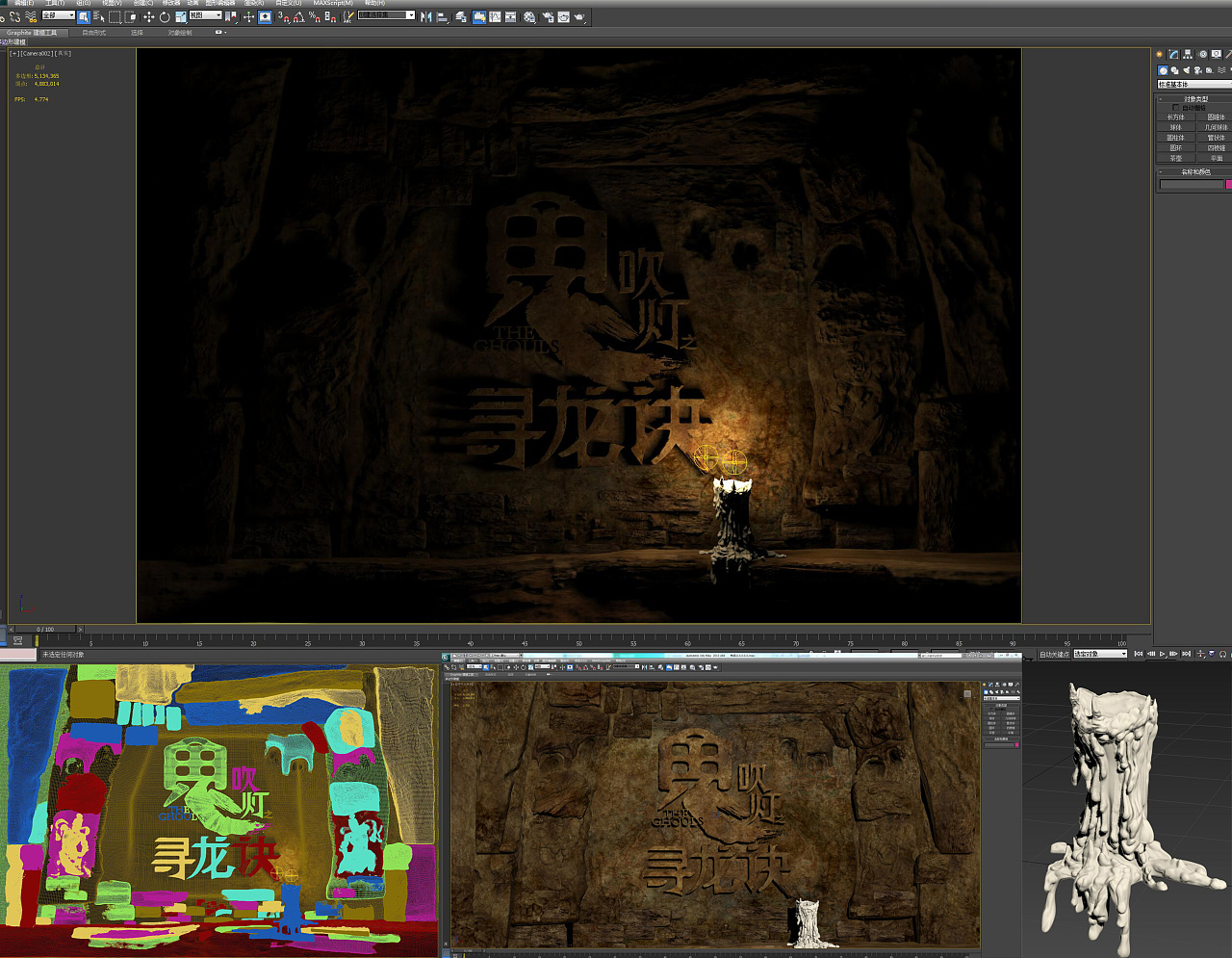The image size is (1232, 958).
Task: Toggle the 3D Snaps button
Action: coord(282,16)
